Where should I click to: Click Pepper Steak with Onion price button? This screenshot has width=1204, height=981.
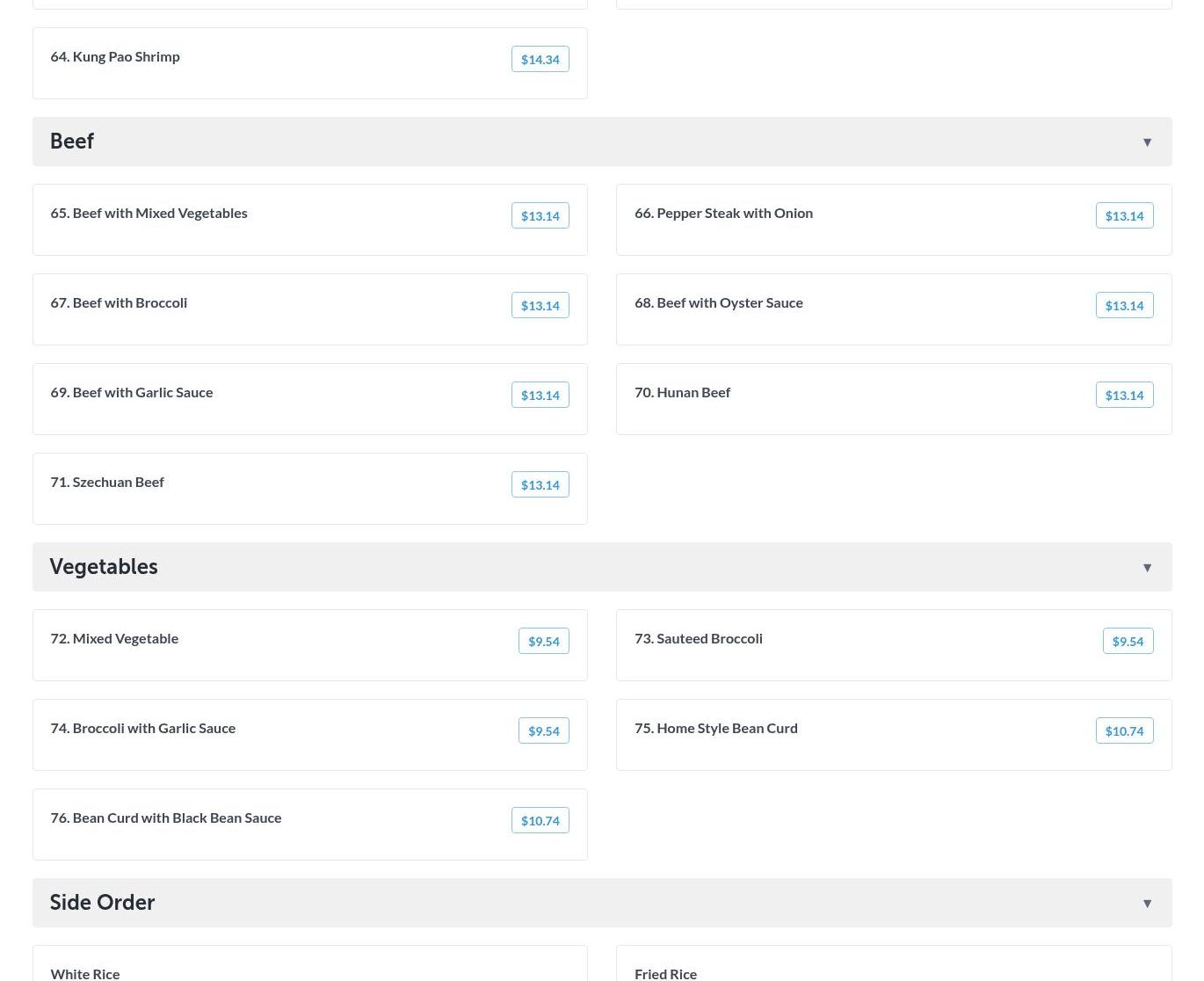pyautogui.click(x=1124, y=216)
